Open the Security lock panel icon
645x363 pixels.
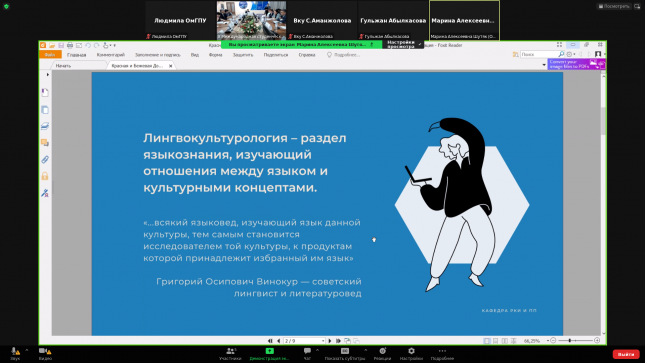pos(45,176)
